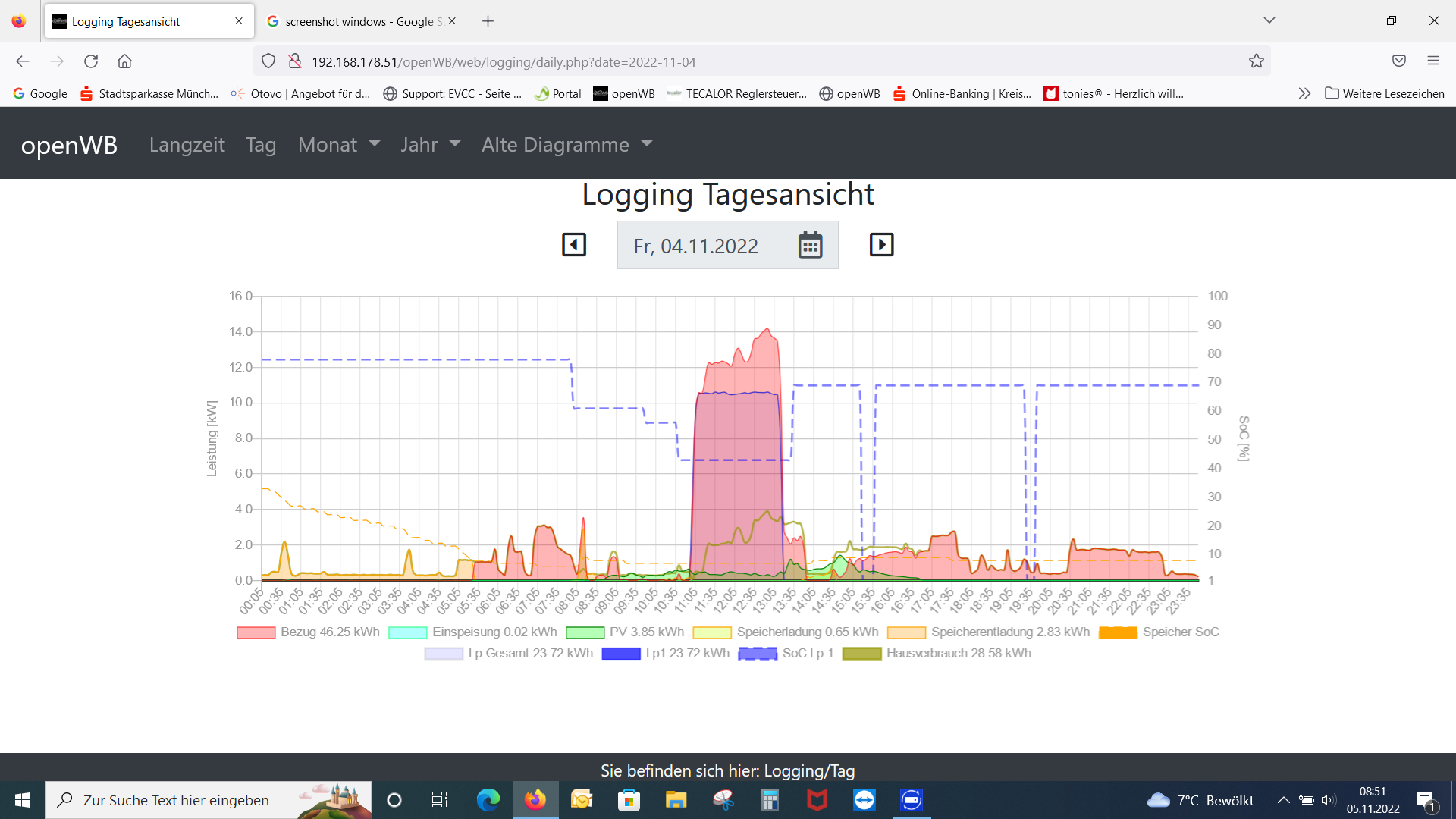
Task: Open Firefox application menu hamburger icon
Action: pyautogui.click(x=1432, y=61)
